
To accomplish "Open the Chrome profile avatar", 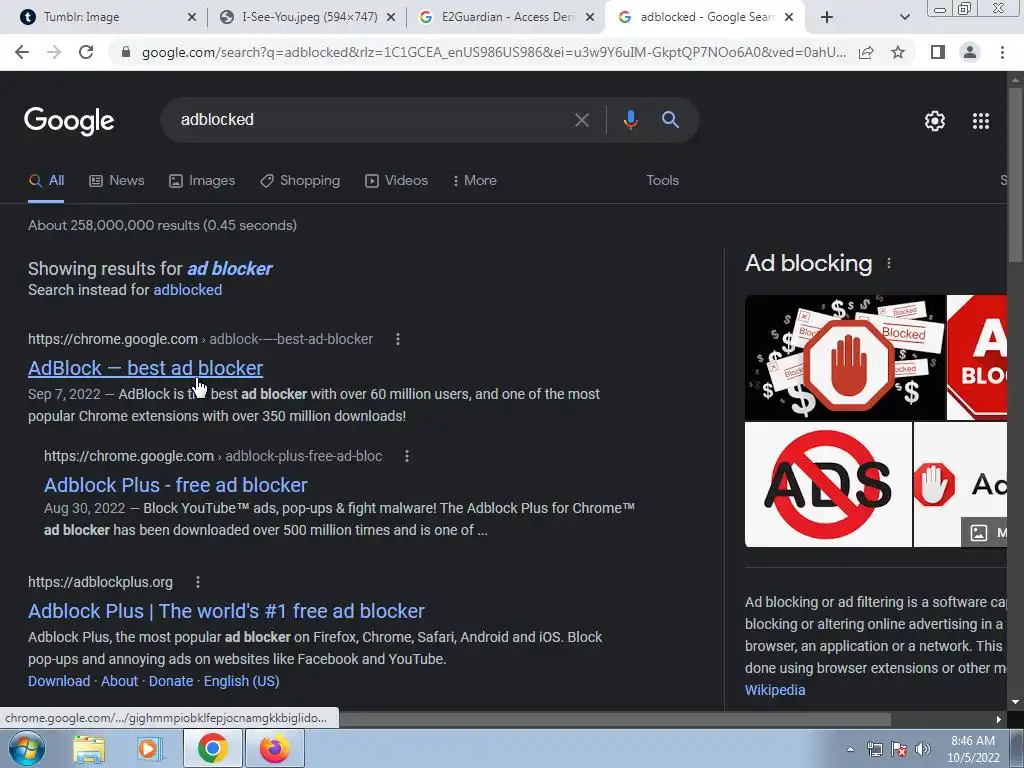I will 970,52.
